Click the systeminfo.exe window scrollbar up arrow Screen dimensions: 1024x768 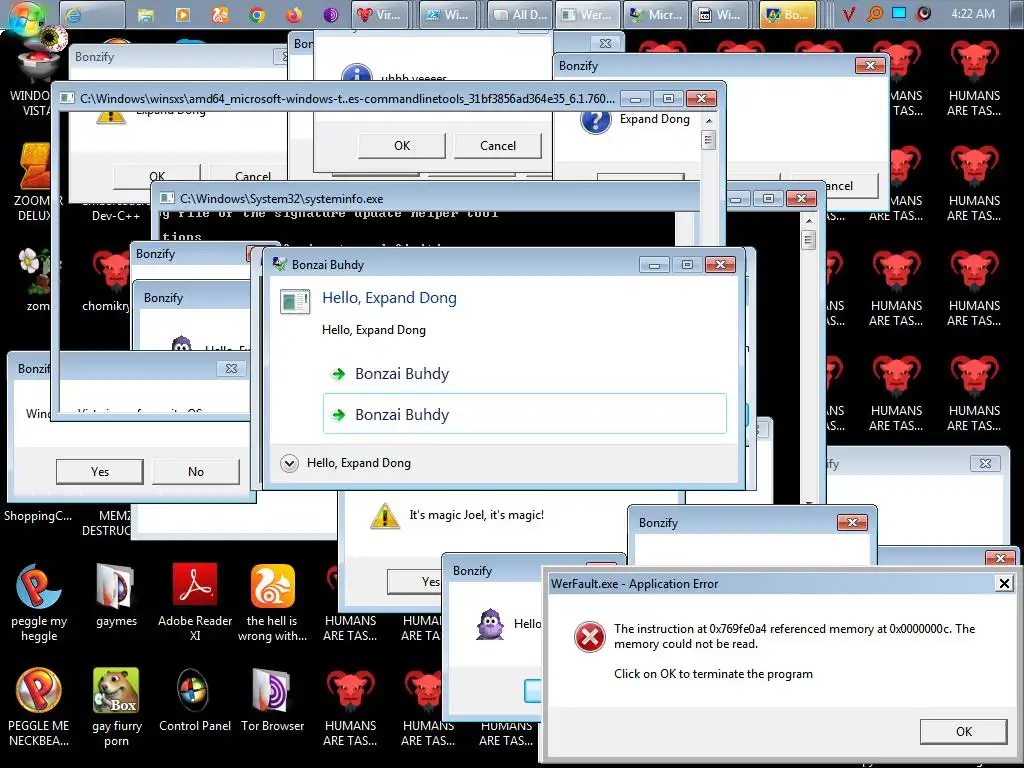[x=808, y=221]
